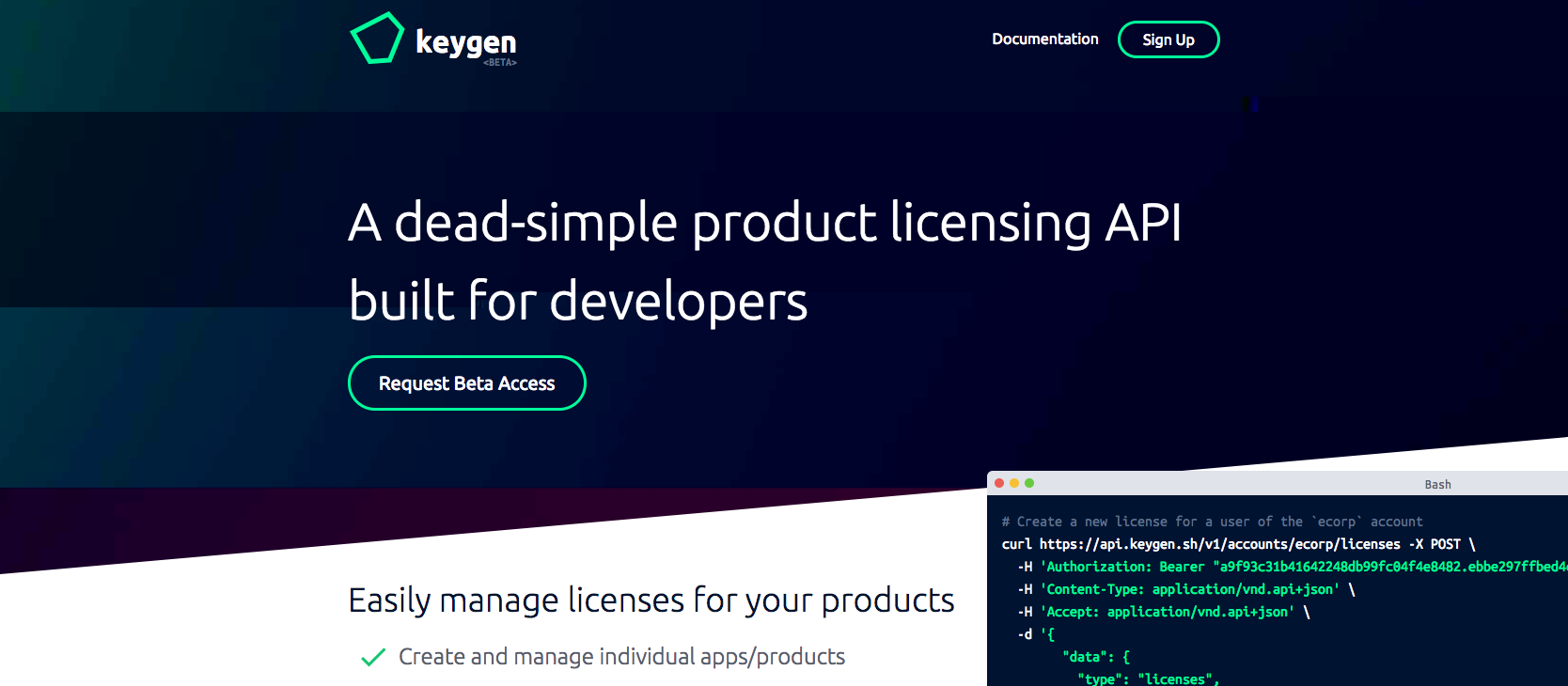Image resolution: width=1568 pixels, height=686 pixels.
Task: Click the 'Content-Type: application/vnd.api+json' line
Action: pos(1186,589)
